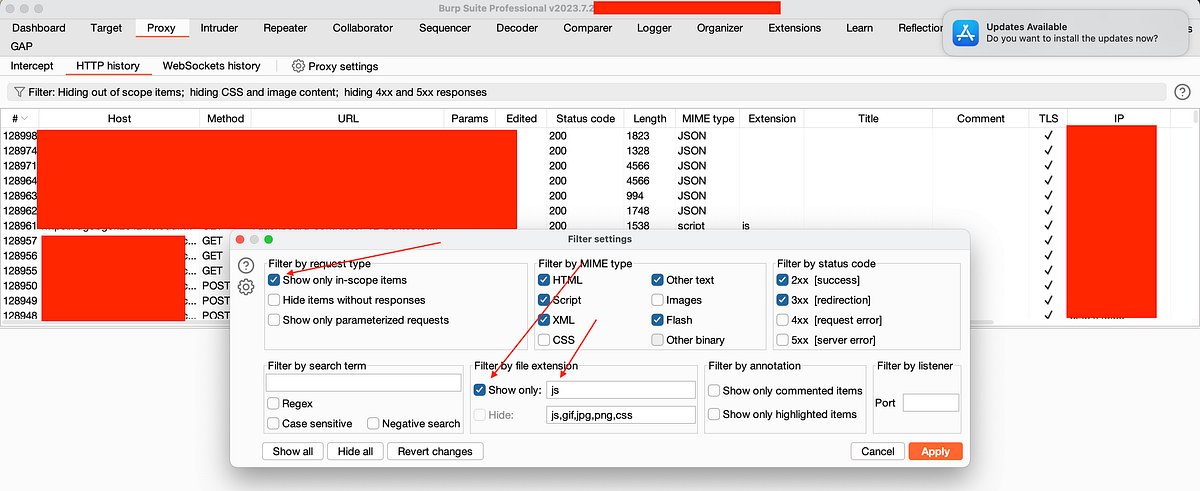This screenshot has width=1200, height=491.
Task: Check 5xx server error filter
Action: pos(782,340)
